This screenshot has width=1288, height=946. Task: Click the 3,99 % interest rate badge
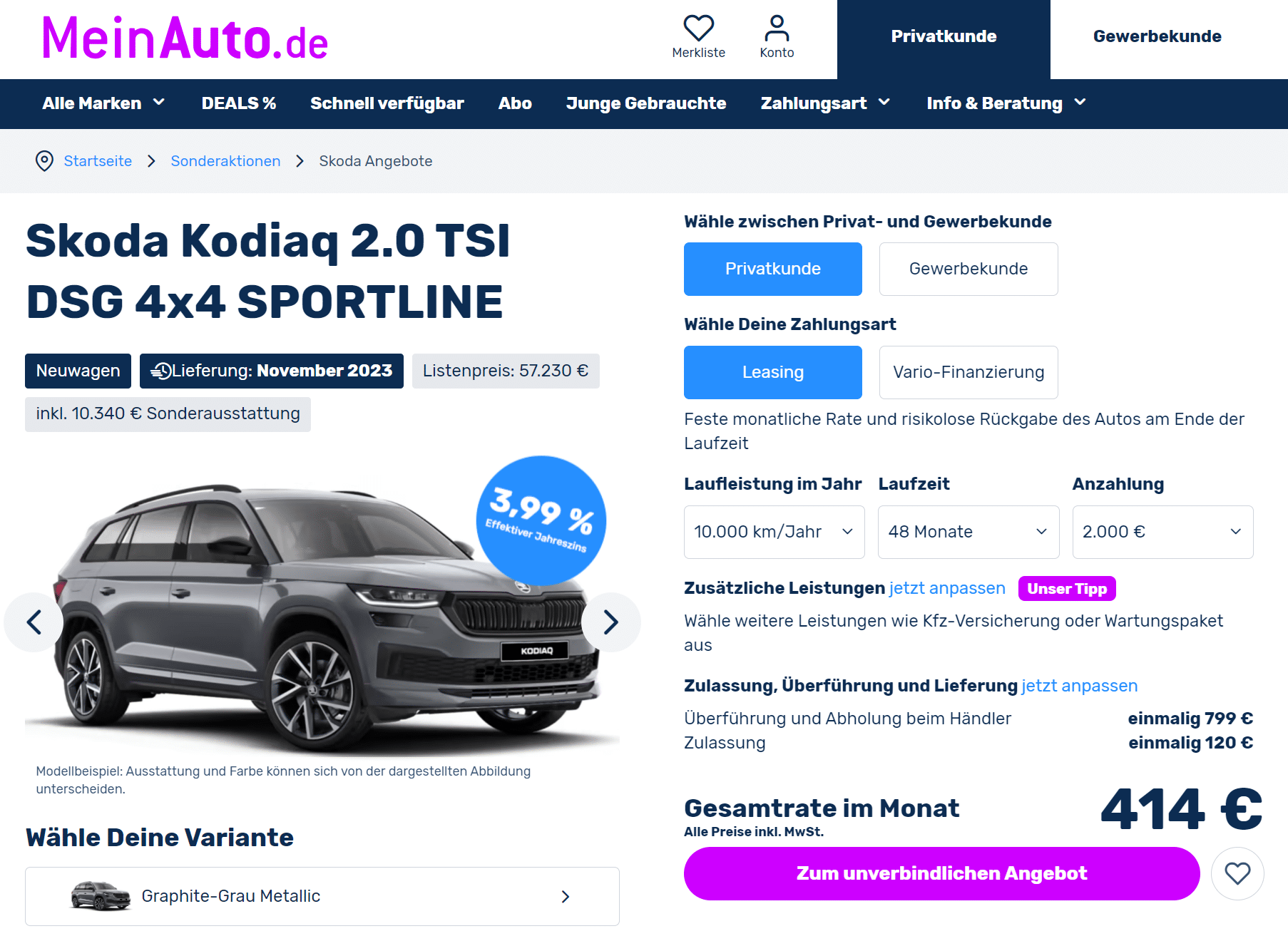click(x=541, y=520)
